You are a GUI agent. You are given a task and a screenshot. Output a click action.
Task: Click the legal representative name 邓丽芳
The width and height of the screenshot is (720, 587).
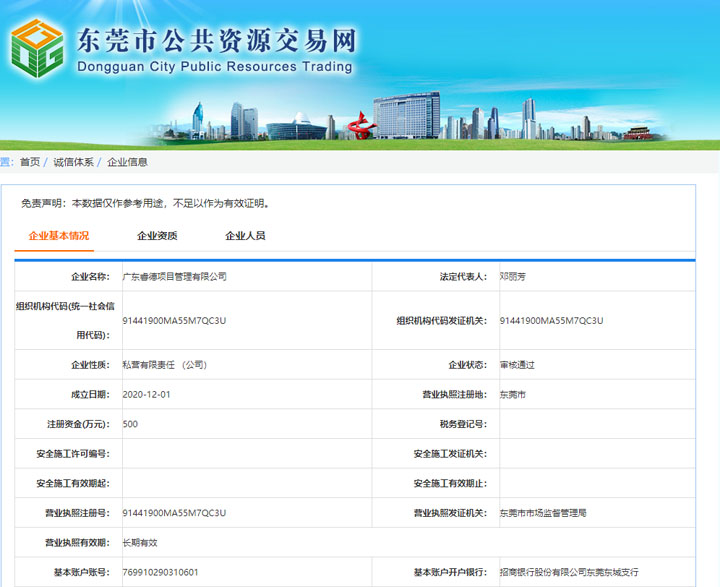(514, 276)
